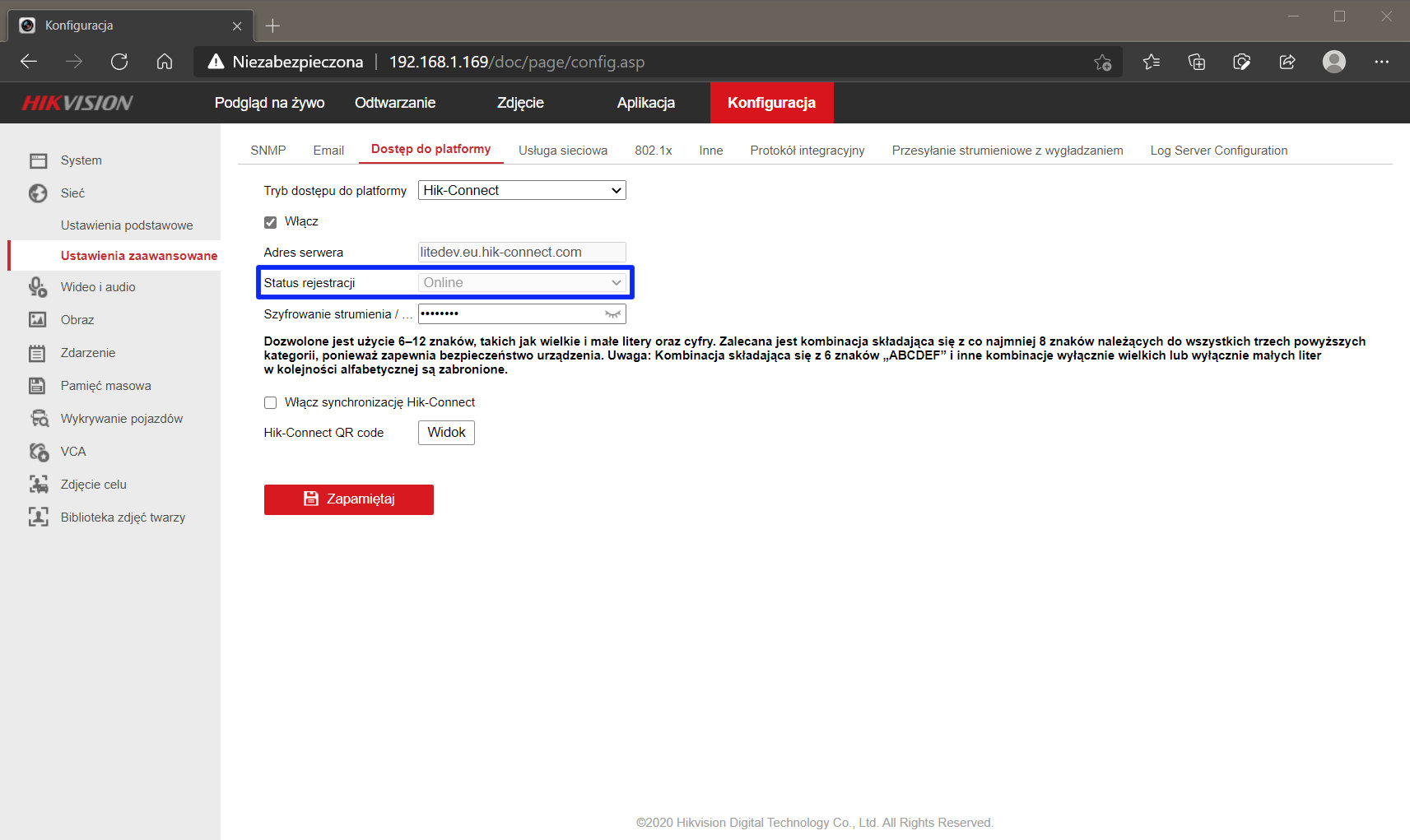Click the Wideo i audio microphone icon
1410x840 pixels.
click(38, 287)
